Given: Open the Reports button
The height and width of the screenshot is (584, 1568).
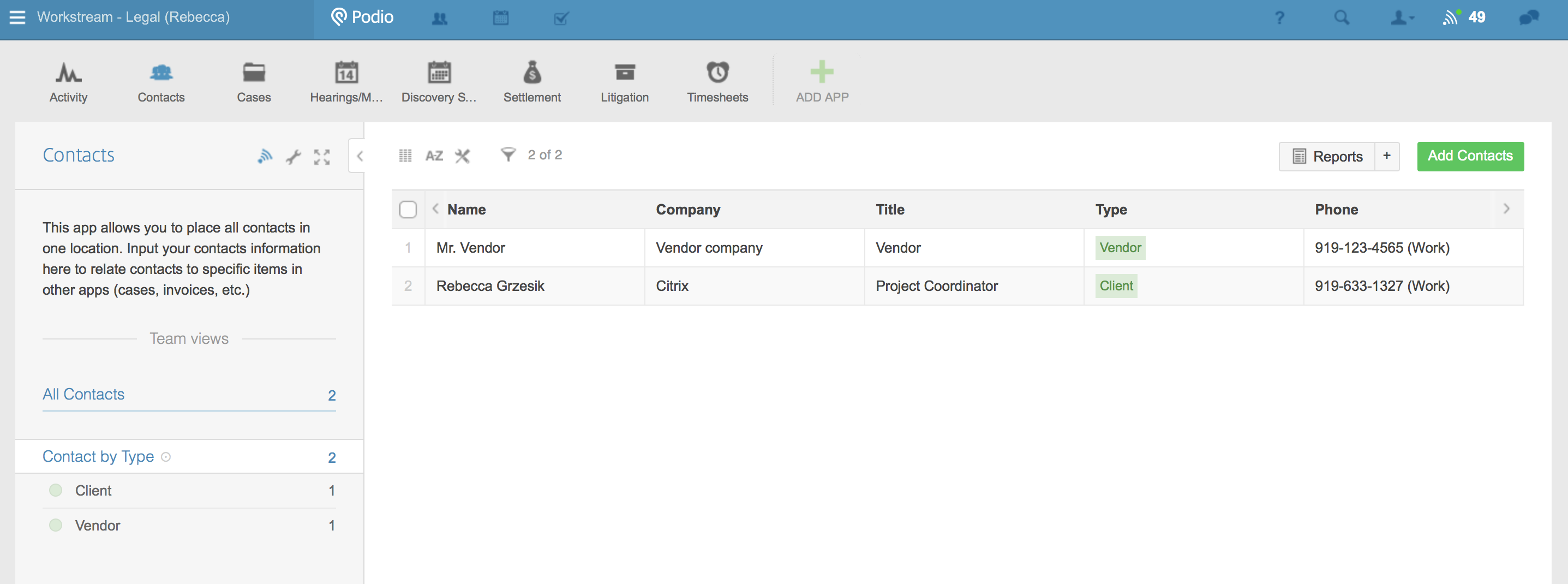Looking at the screenshot, I should (1327, 157).
